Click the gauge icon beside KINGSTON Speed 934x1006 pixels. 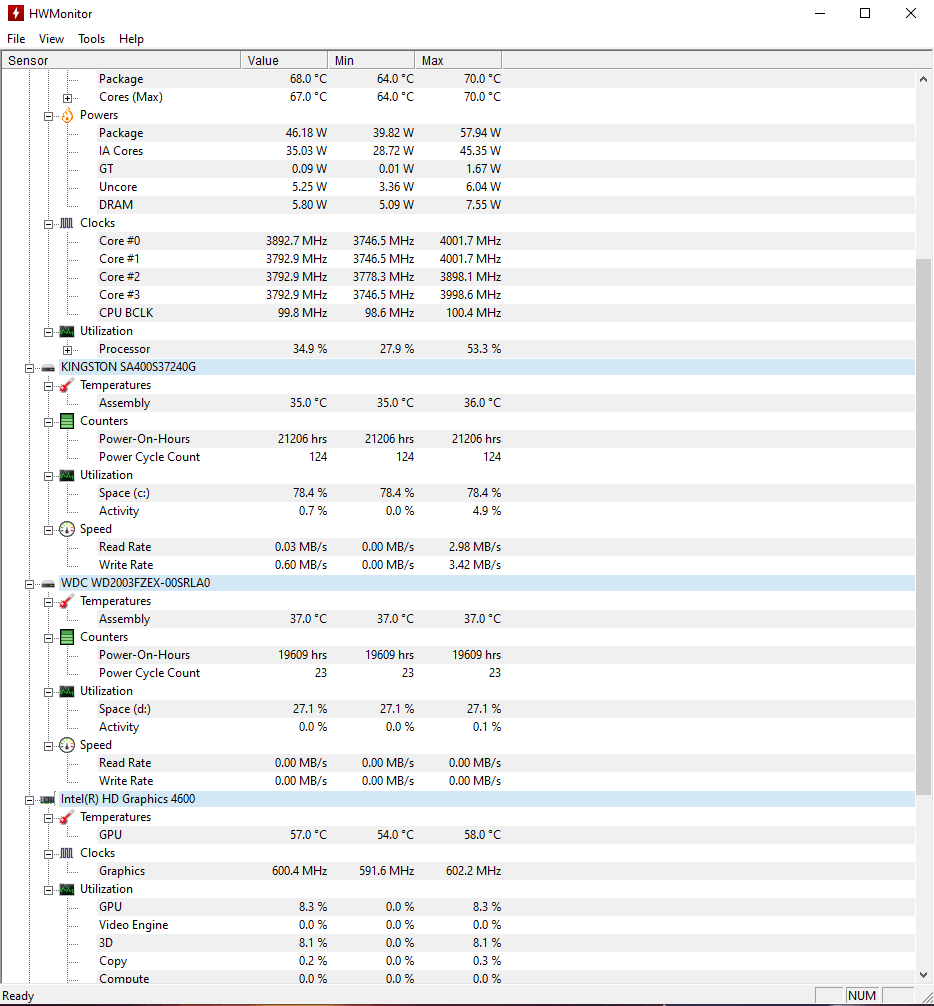tap(67, 529)
